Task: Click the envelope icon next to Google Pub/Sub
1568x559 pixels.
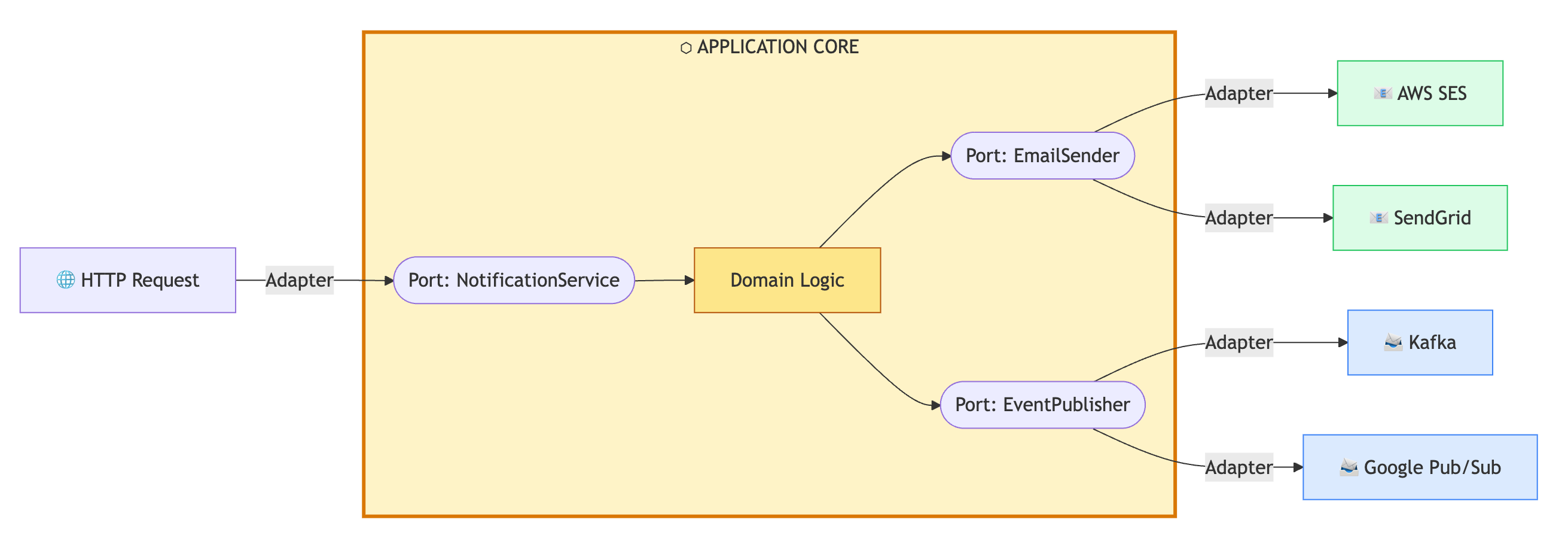Action: point(1349,467)
